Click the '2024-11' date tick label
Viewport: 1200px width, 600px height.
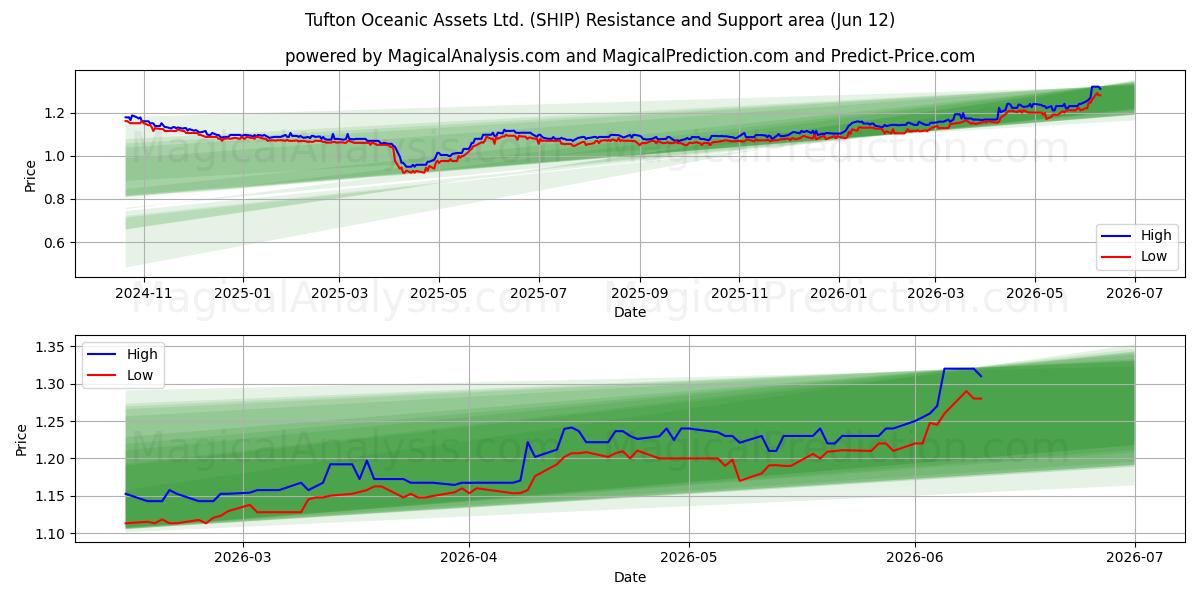coord(143,294)
